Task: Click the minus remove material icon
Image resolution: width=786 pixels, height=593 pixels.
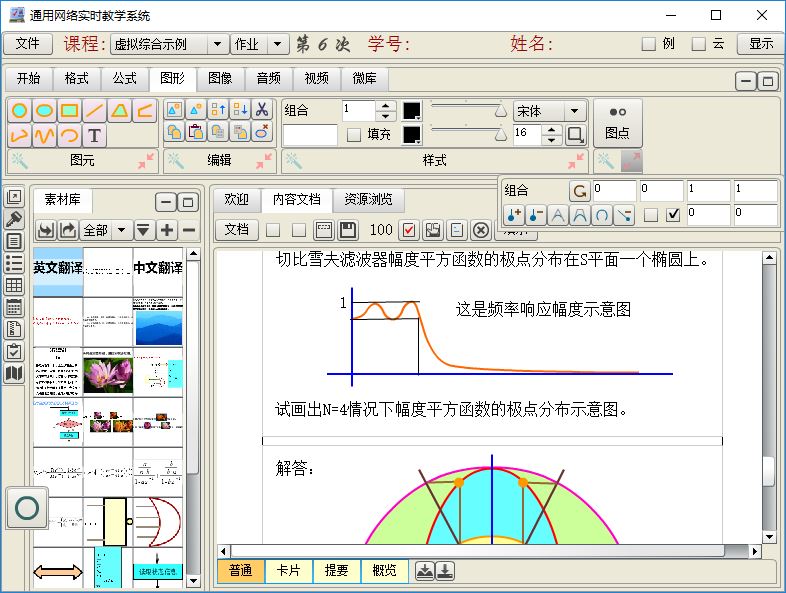Action: point(188,230)
